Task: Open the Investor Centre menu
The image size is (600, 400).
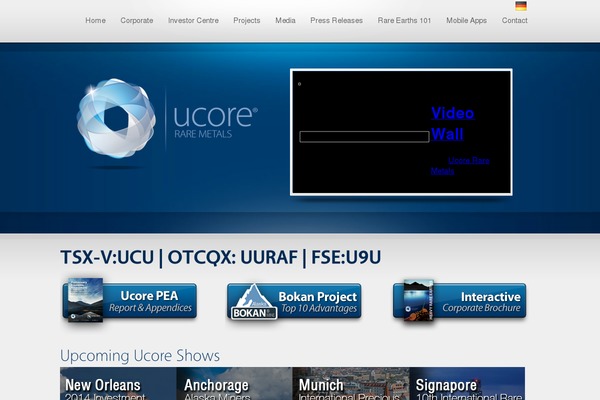Action: click(193, 21)
